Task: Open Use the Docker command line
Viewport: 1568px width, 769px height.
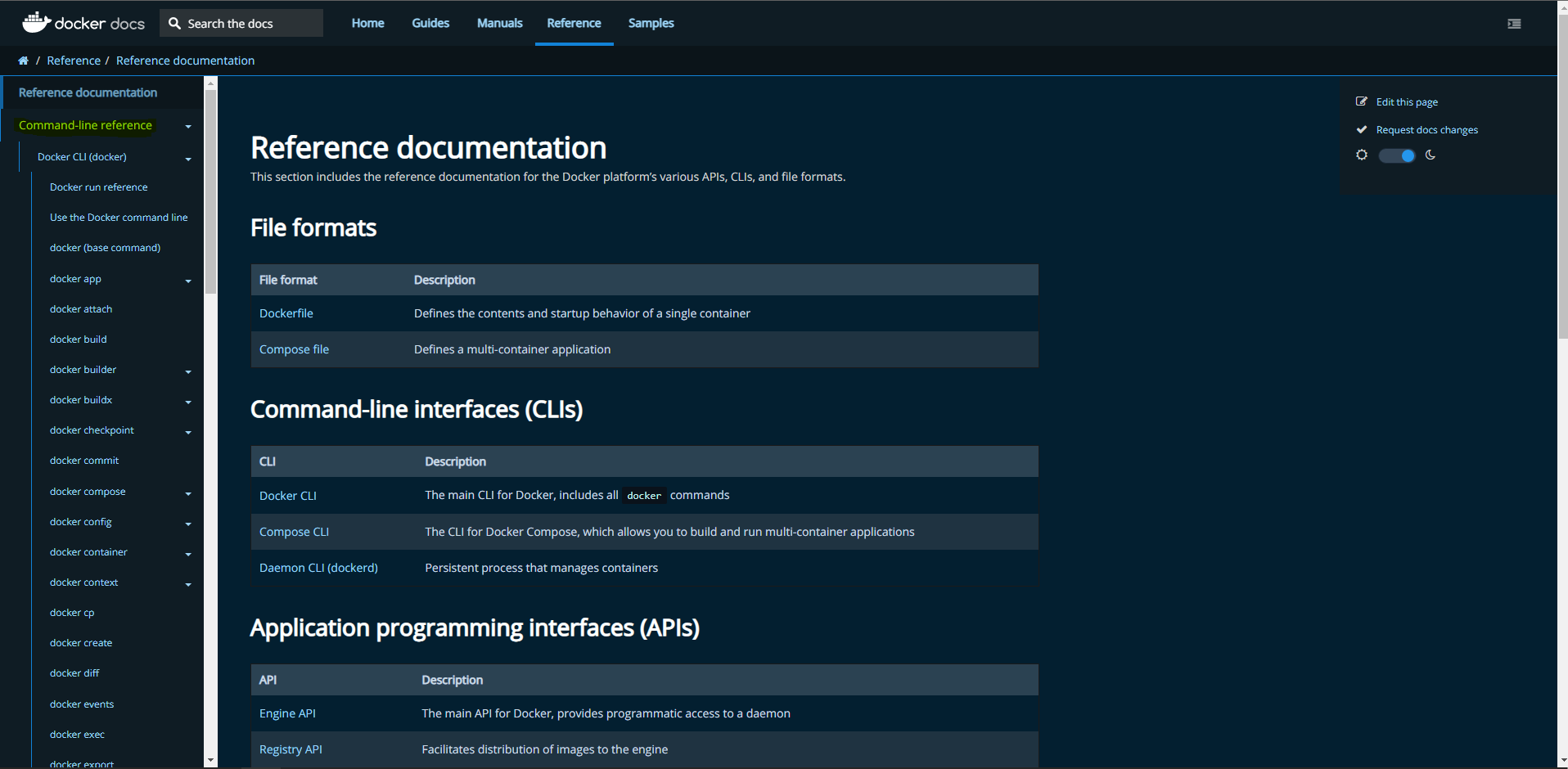Action: [x=119, y=218]
